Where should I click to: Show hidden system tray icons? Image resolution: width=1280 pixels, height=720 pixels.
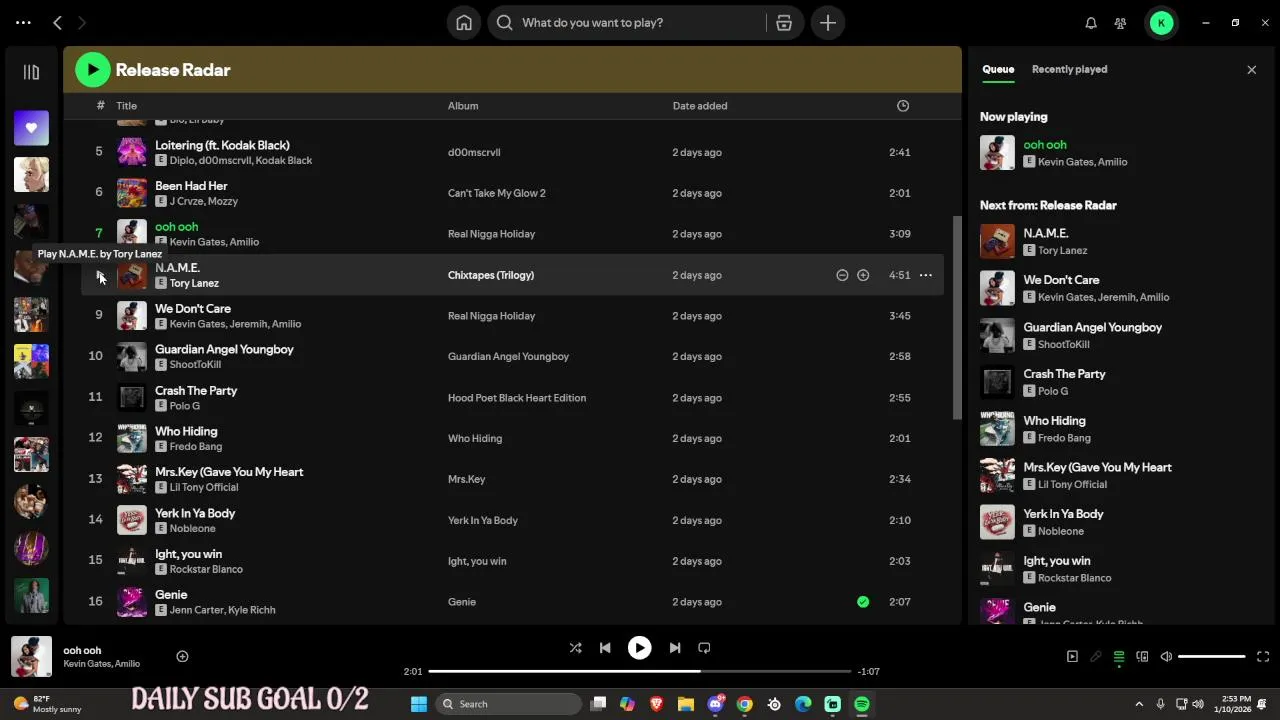[1139, 704]
